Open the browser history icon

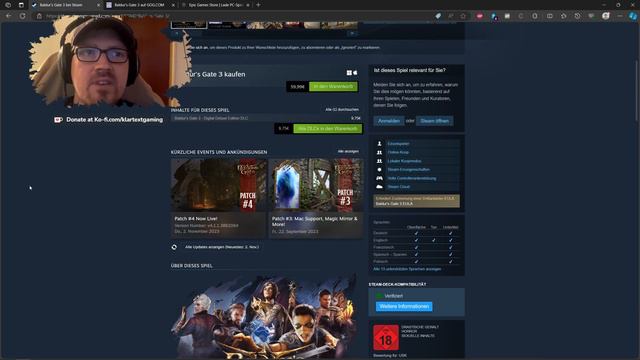(x=577, y=16)
